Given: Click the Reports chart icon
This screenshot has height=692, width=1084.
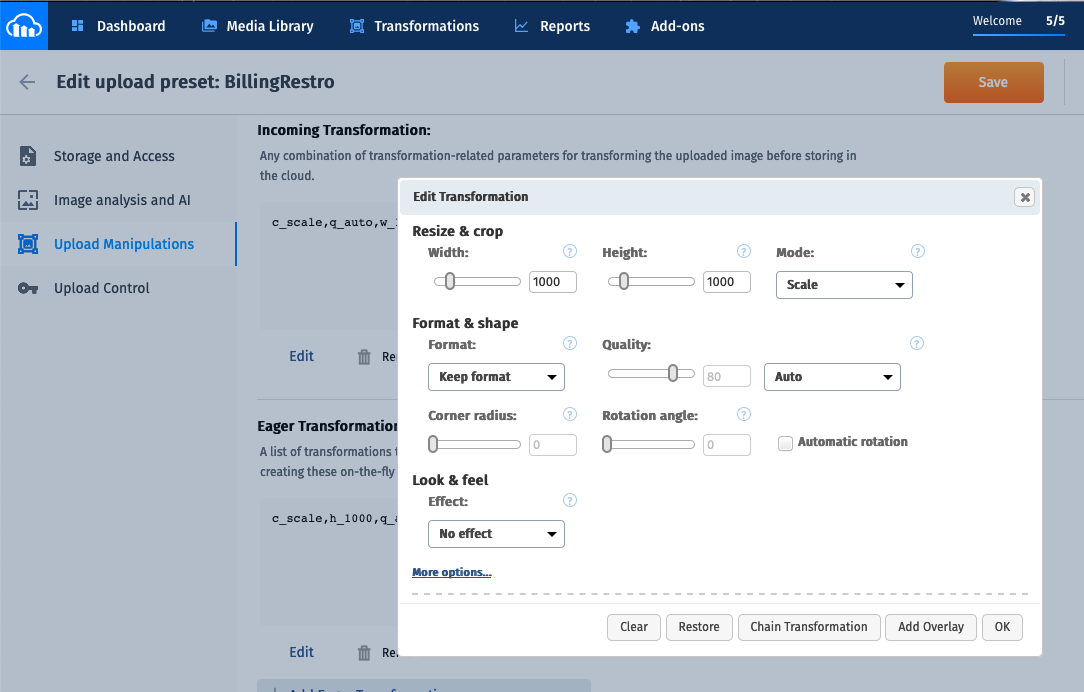Looking at the screenshot, I should coord(521,26).
